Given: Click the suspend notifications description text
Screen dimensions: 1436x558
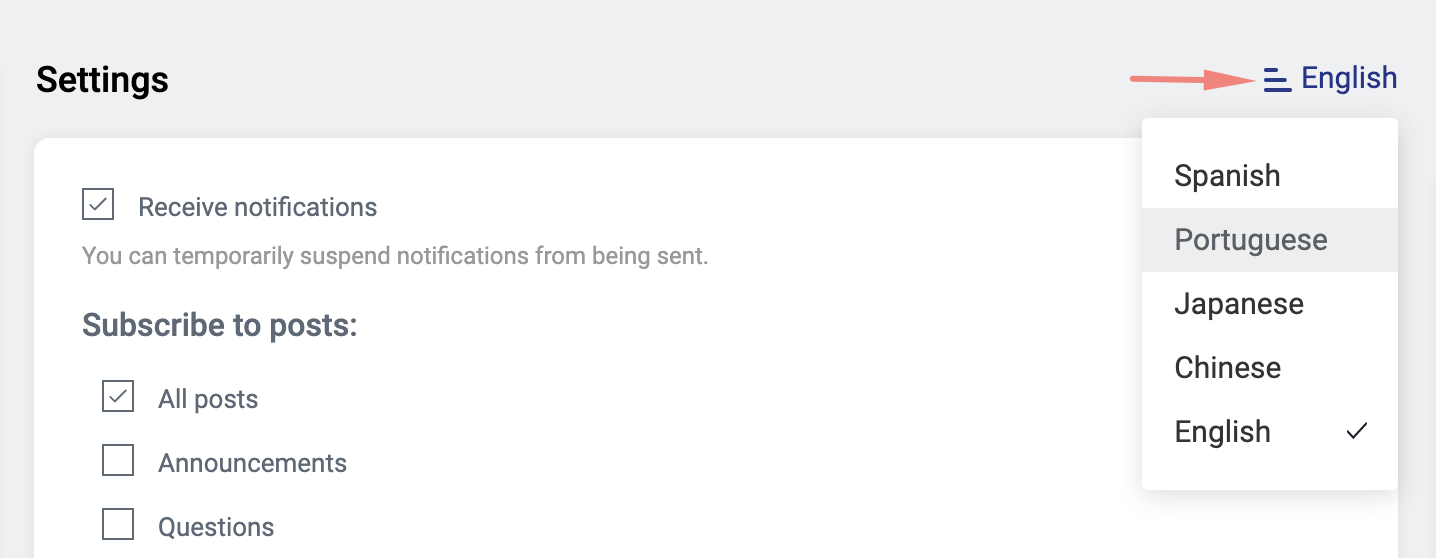Looking at the screenshot, I should (394, 256).
